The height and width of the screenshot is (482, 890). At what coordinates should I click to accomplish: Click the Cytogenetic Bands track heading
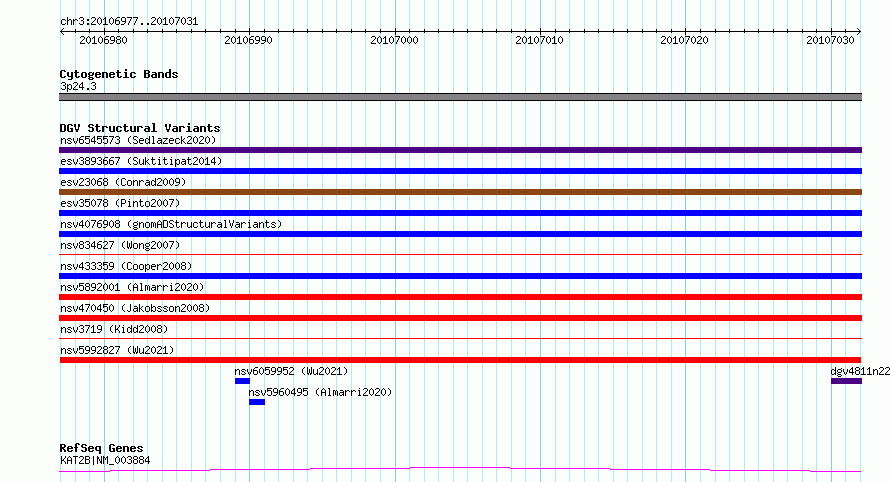pyautogui.click(x=119, y=74)
